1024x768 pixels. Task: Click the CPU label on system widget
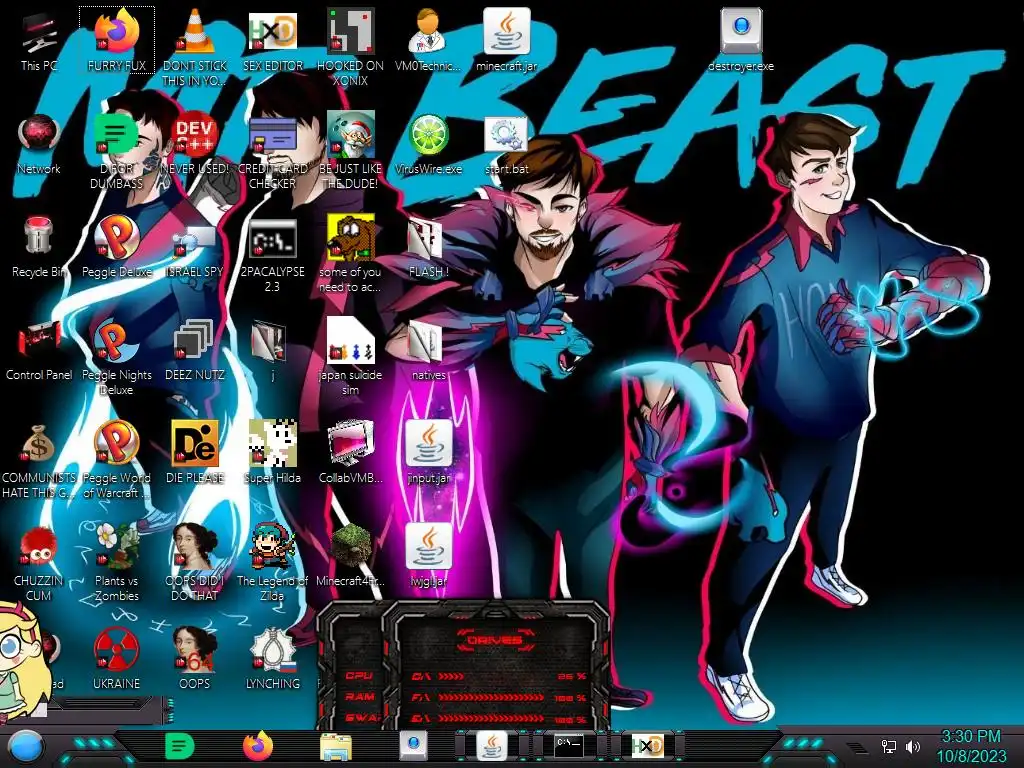359,676
